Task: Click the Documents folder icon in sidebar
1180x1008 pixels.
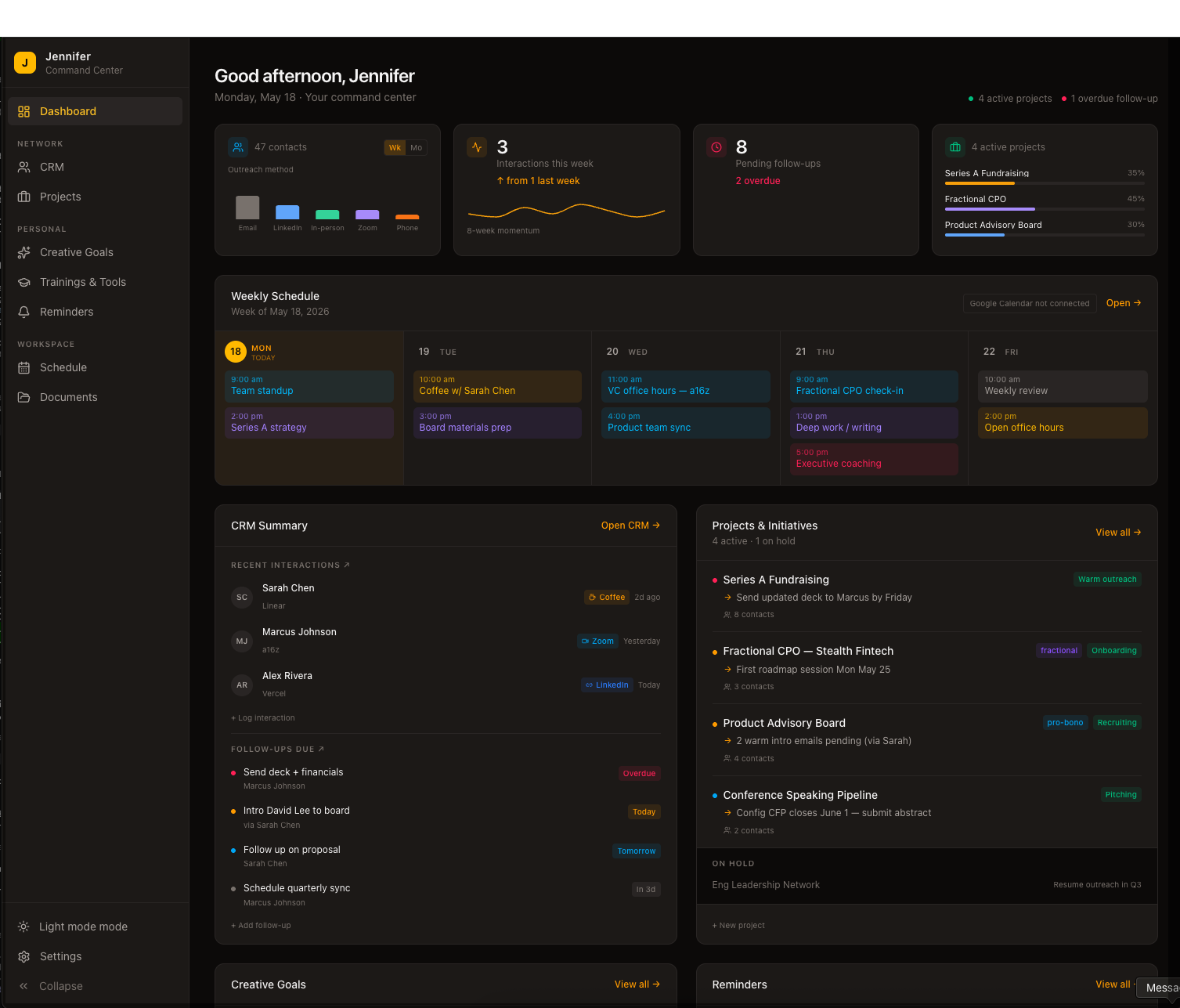Action: pyautogui.click(x=24, y=397)
